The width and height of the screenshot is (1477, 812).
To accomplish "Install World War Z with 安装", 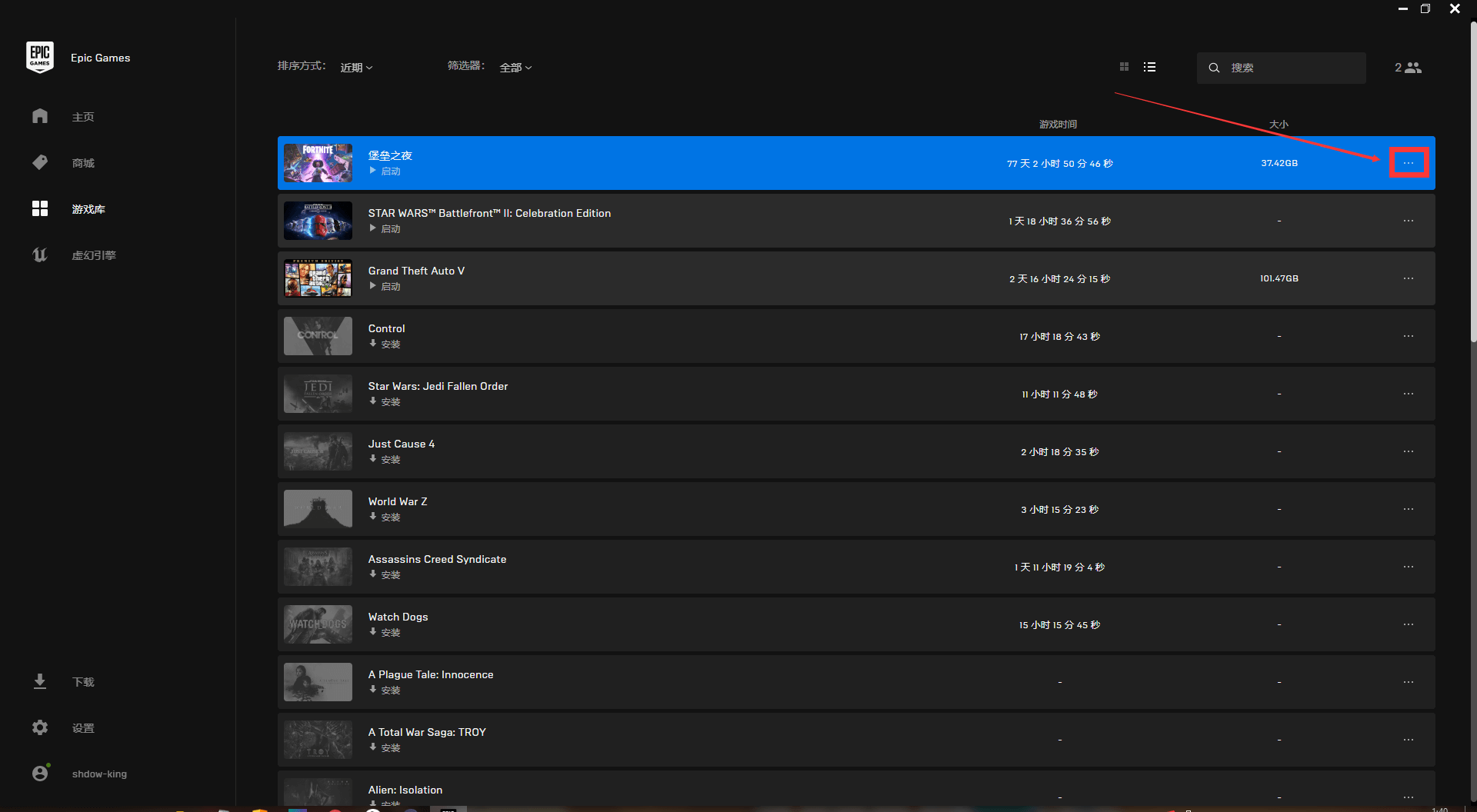I will (385, 517).
